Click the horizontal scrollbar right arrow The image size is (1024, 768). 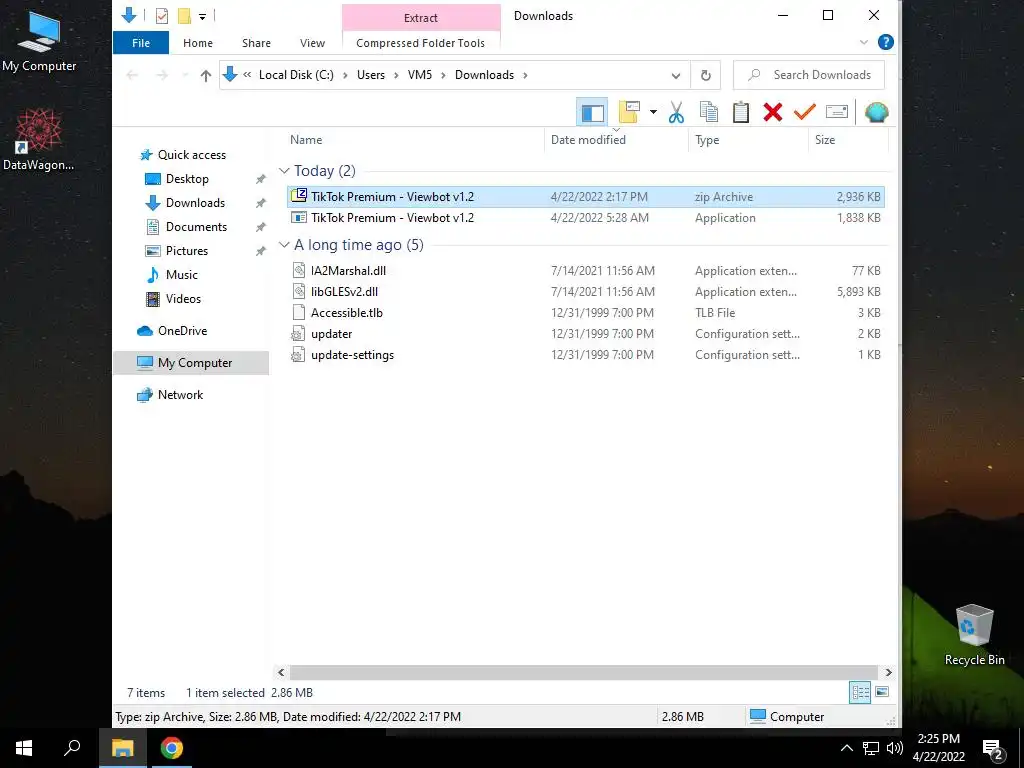(x=888, y=673)
